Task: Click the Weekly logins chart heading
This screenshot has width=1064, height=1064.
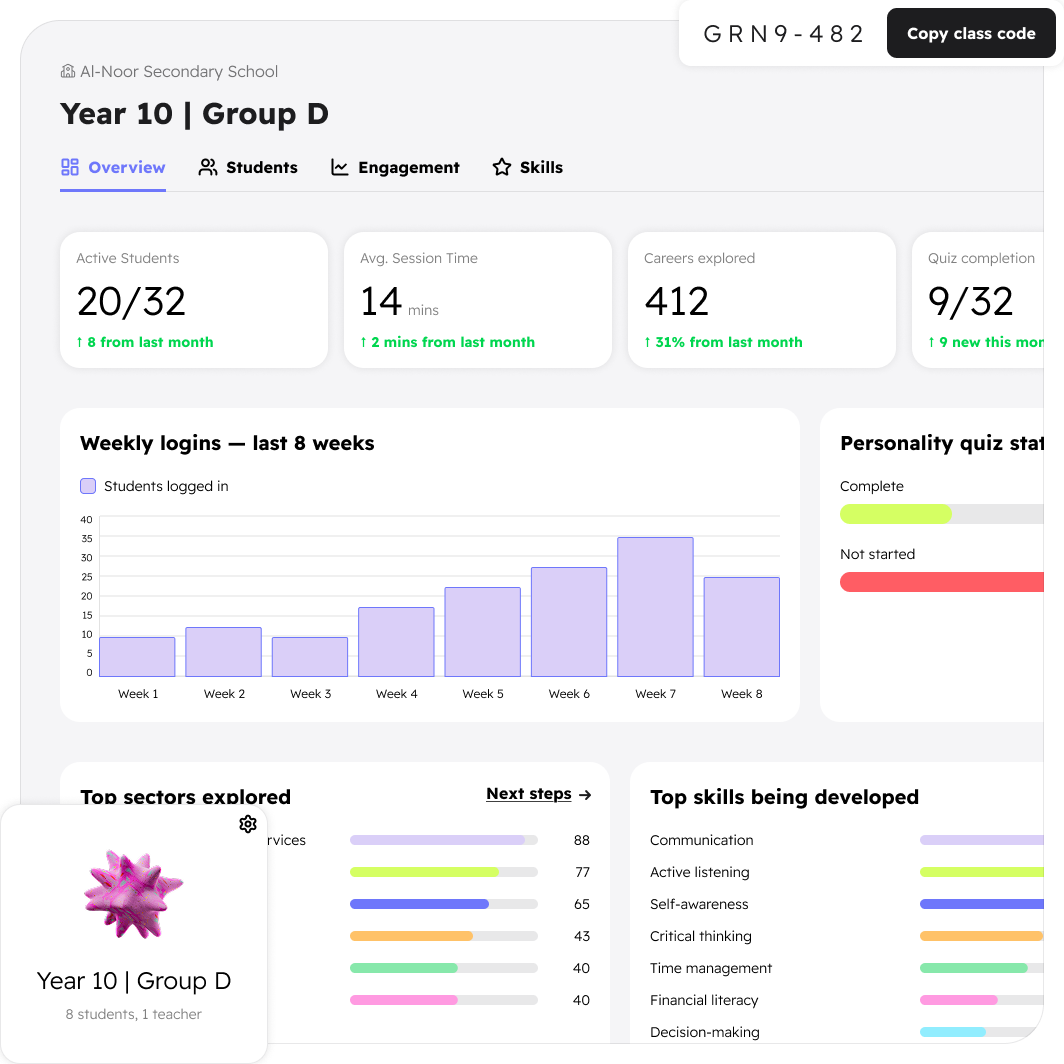Action: (x=227, y=443)
